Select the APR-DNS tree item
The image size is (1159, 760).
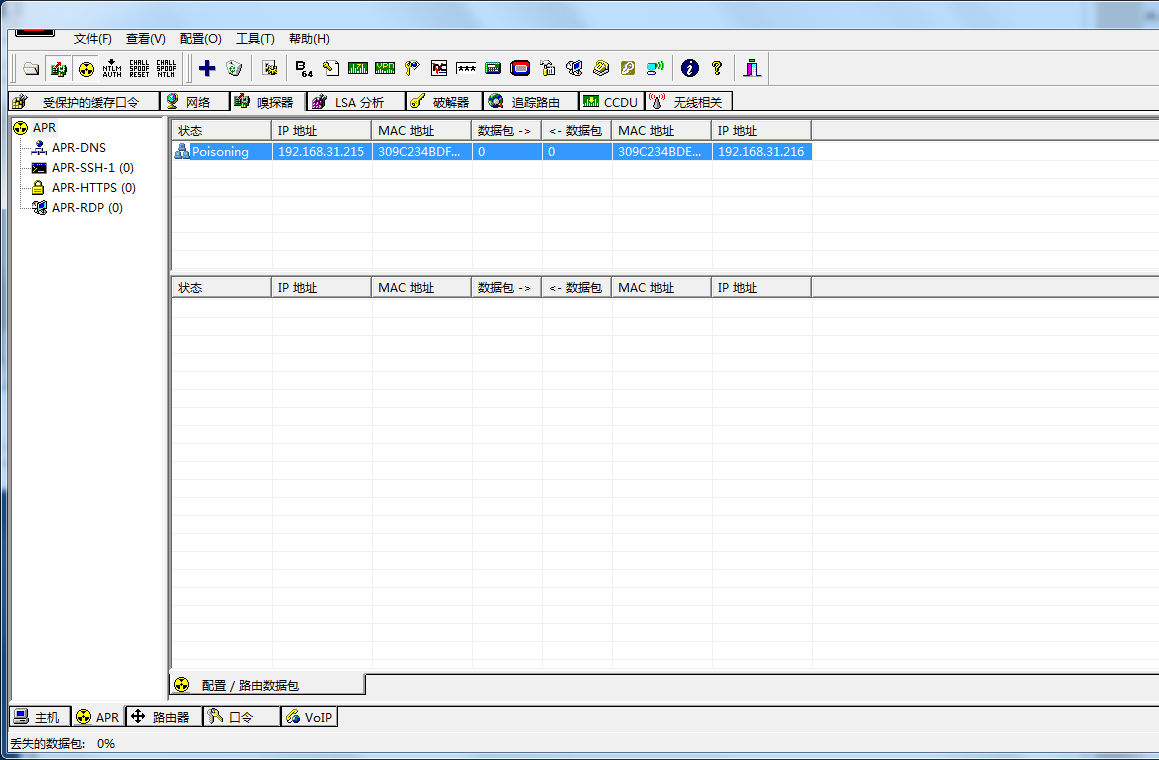pyautogui.click(x=78, y=148)
